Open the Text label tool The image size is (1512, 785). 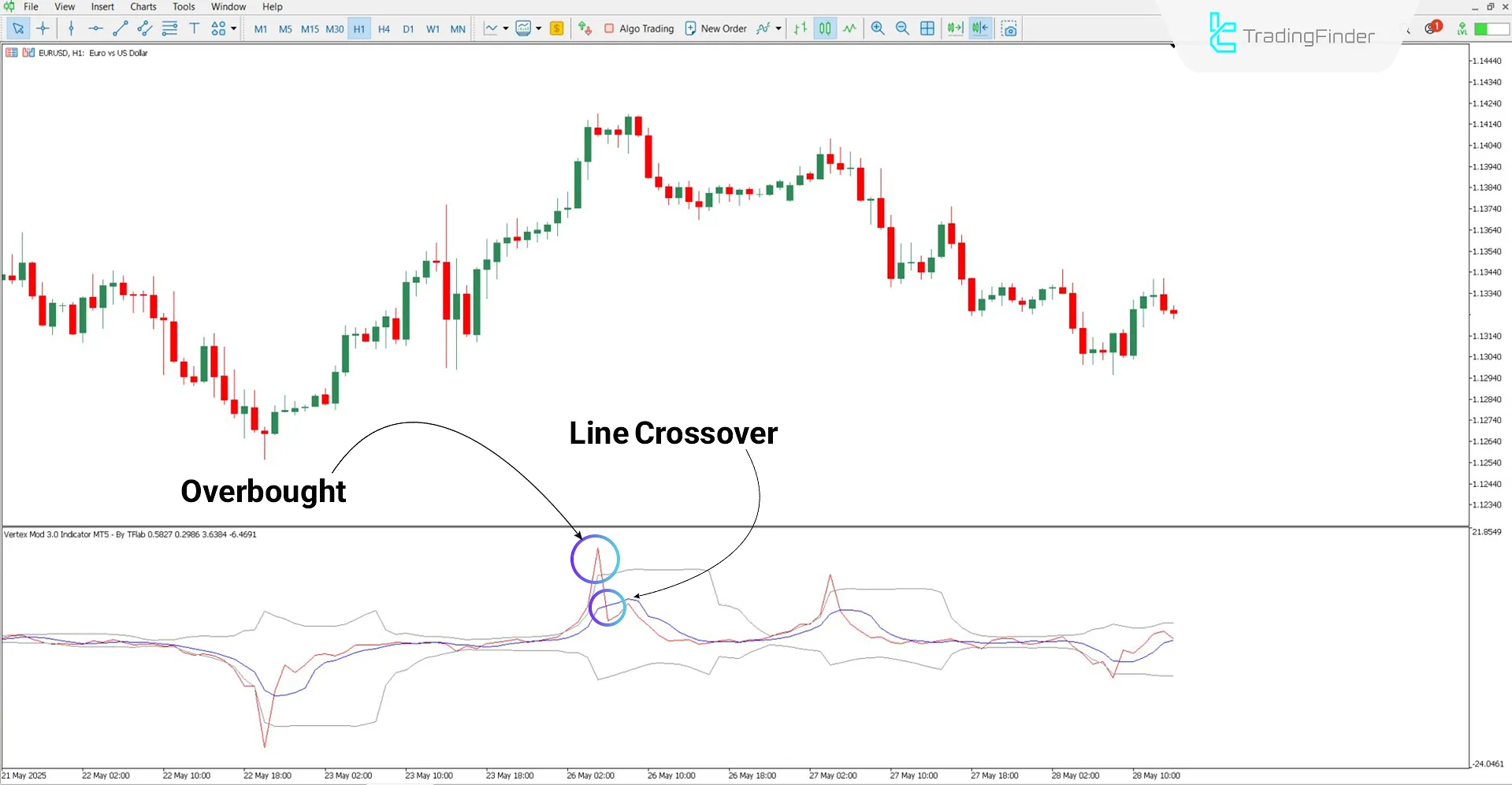(194, 28)
